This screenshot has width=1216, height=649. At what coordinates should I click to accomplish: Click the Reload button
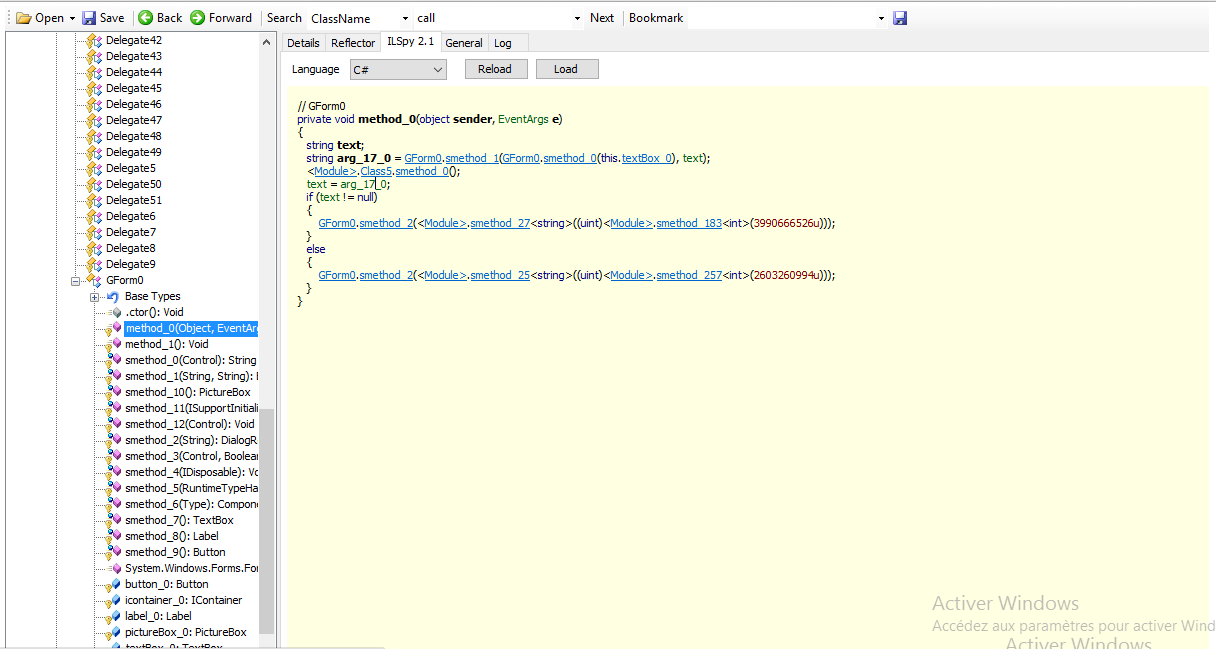[495, 69]
